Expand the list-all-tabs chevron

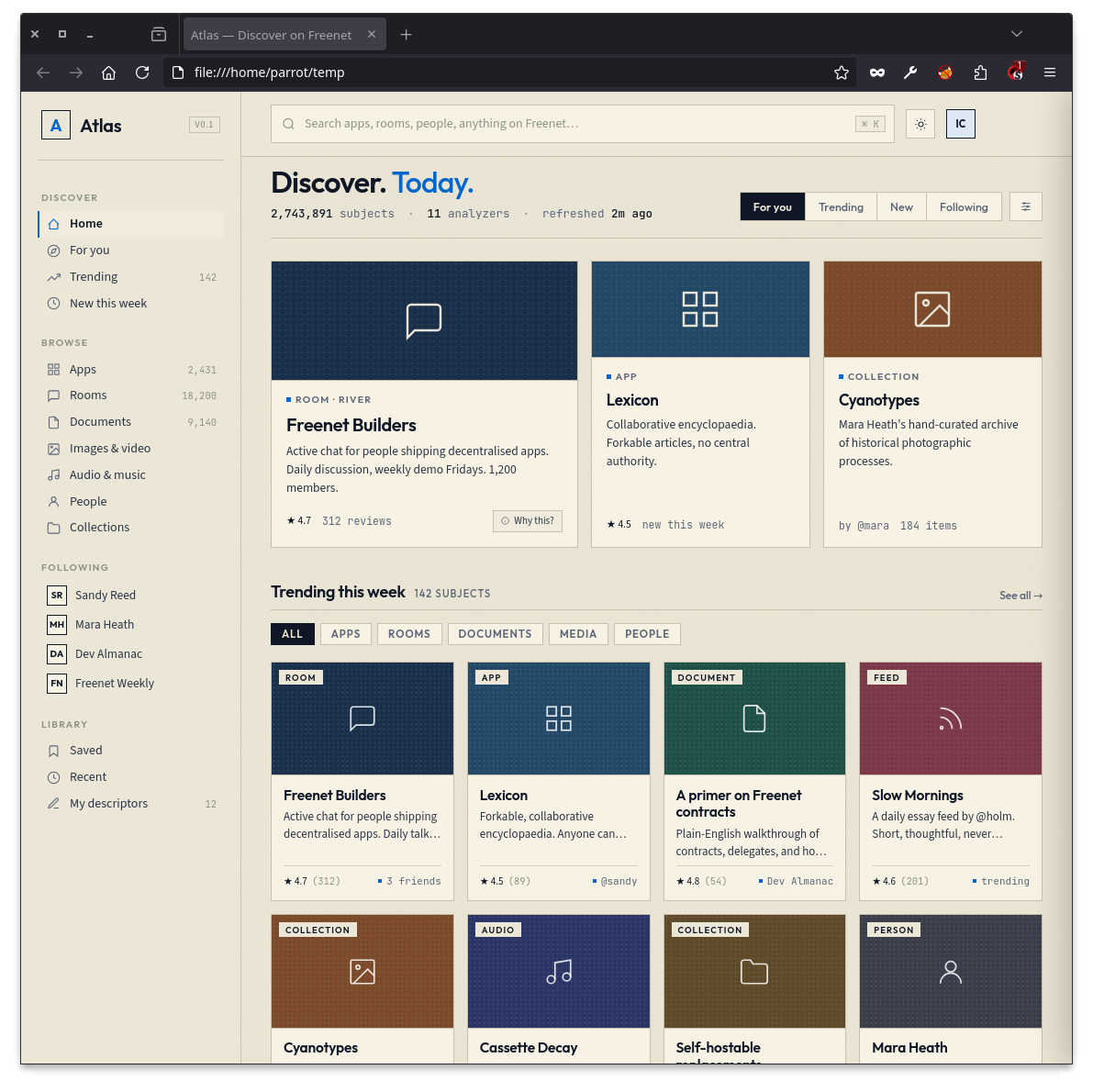point(1016,34)
